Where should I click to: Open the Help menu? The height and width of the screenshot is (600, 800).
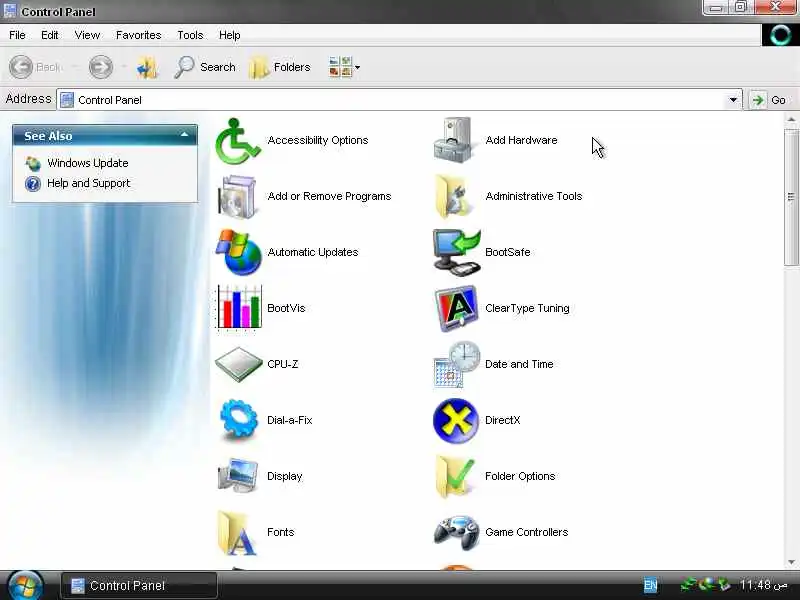coord(230,35)
